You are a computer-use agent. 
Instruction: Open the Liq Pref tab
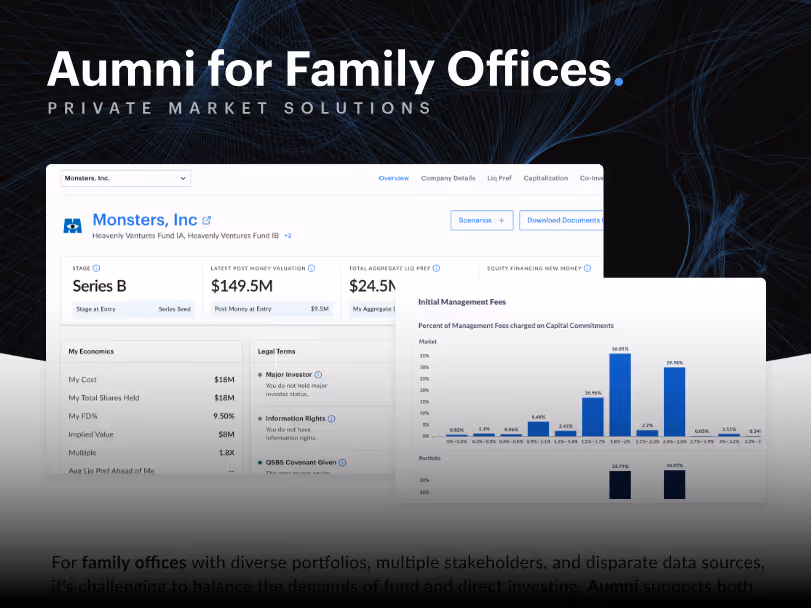[x=499, y=178]
